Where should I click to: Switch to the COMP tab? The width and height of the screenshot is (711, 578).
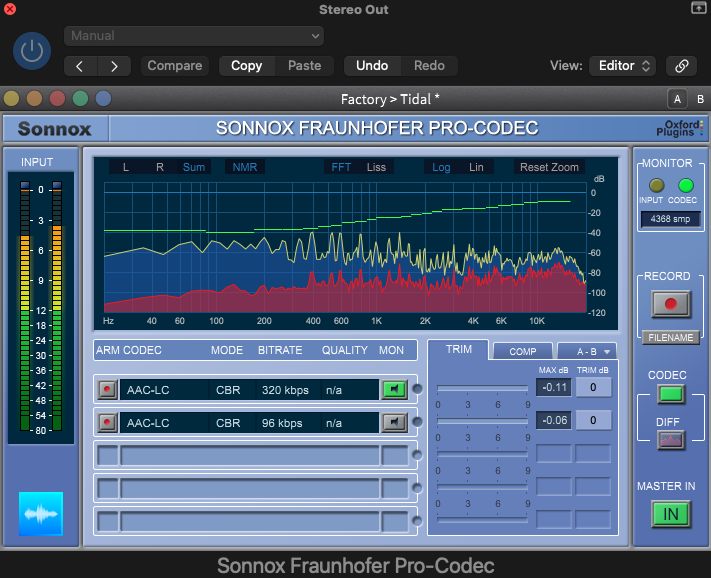pyautogui.click(x=523, y=351)
